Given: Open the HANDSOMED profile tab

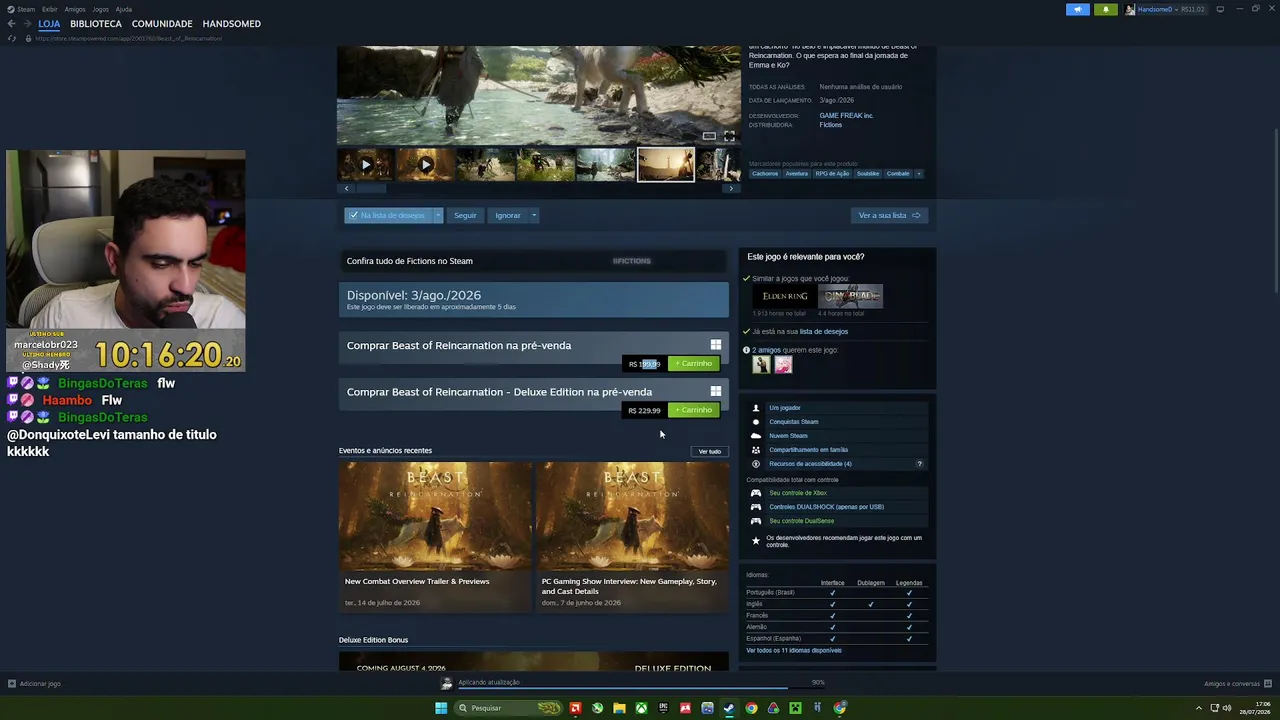Looking at the screenshot, I should click(232, 24).
